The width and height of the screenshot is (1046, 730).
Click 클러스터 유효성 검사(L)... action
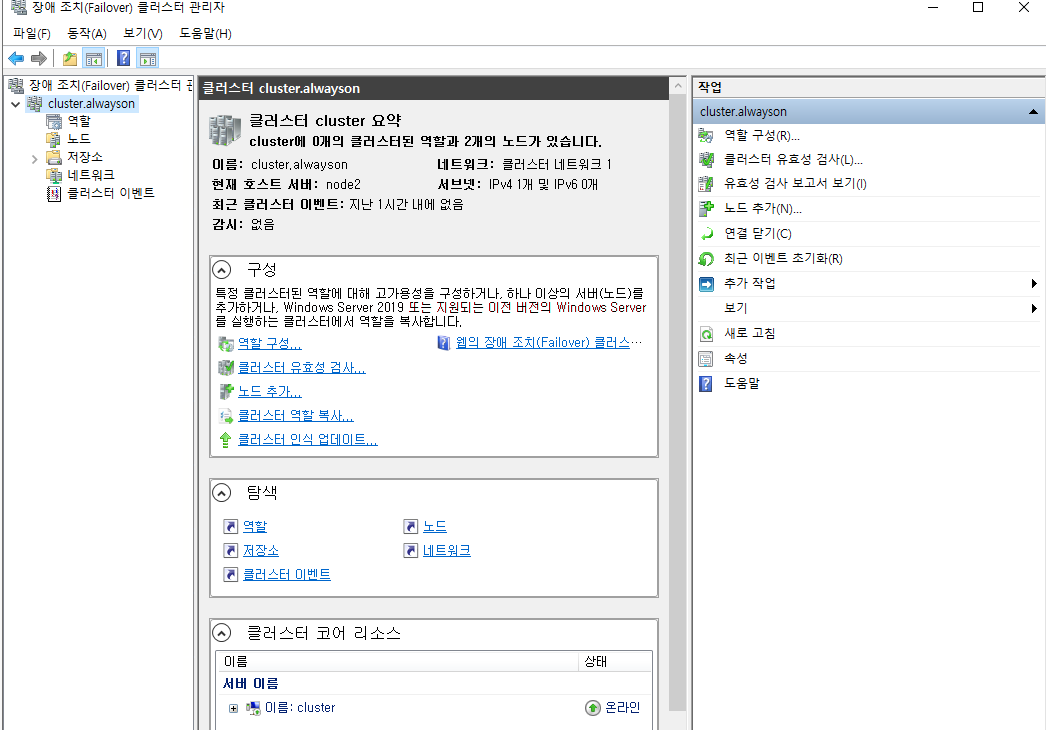pyautogui.click(x=793, y=159)
